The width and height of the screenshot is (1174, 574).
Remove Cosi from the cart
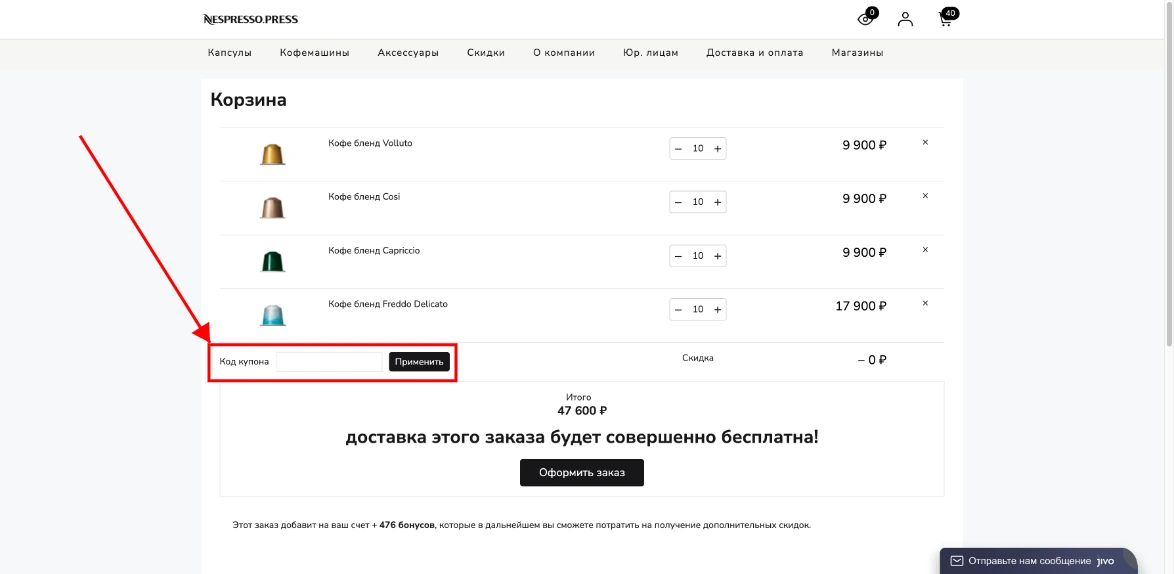pos(925,196)
